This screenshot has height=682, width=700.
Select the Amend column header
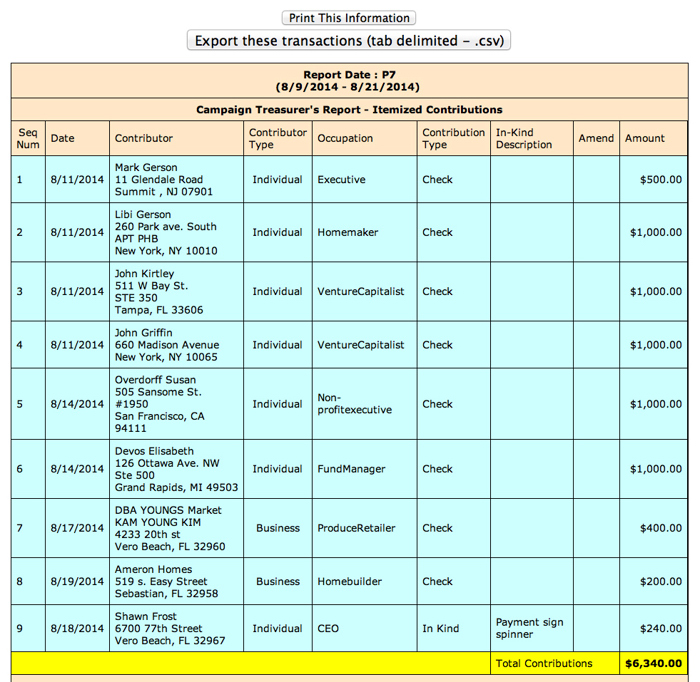(x=596, y=138)
